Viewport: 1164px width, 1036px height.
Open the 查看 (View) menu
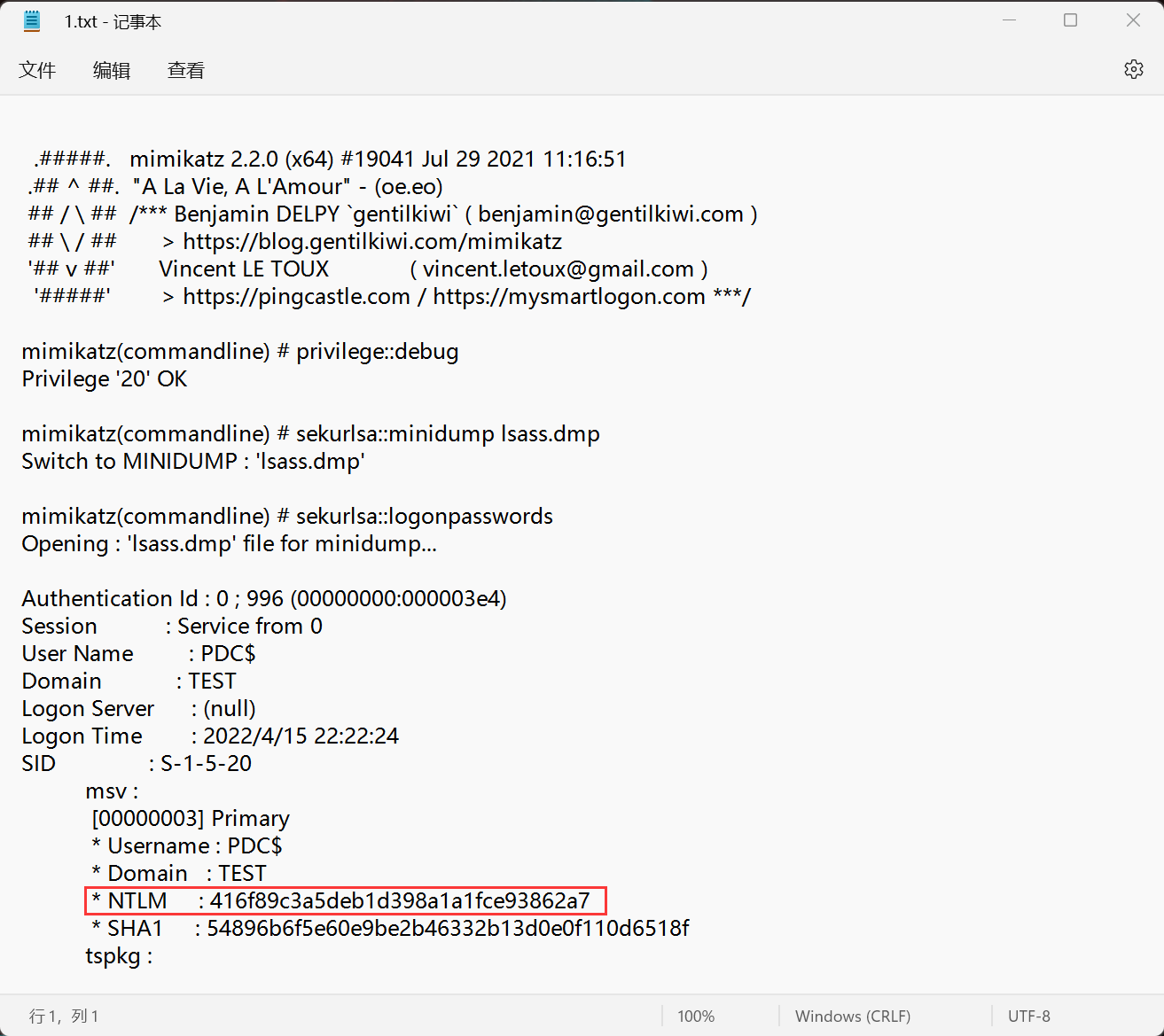coord(186,70)
